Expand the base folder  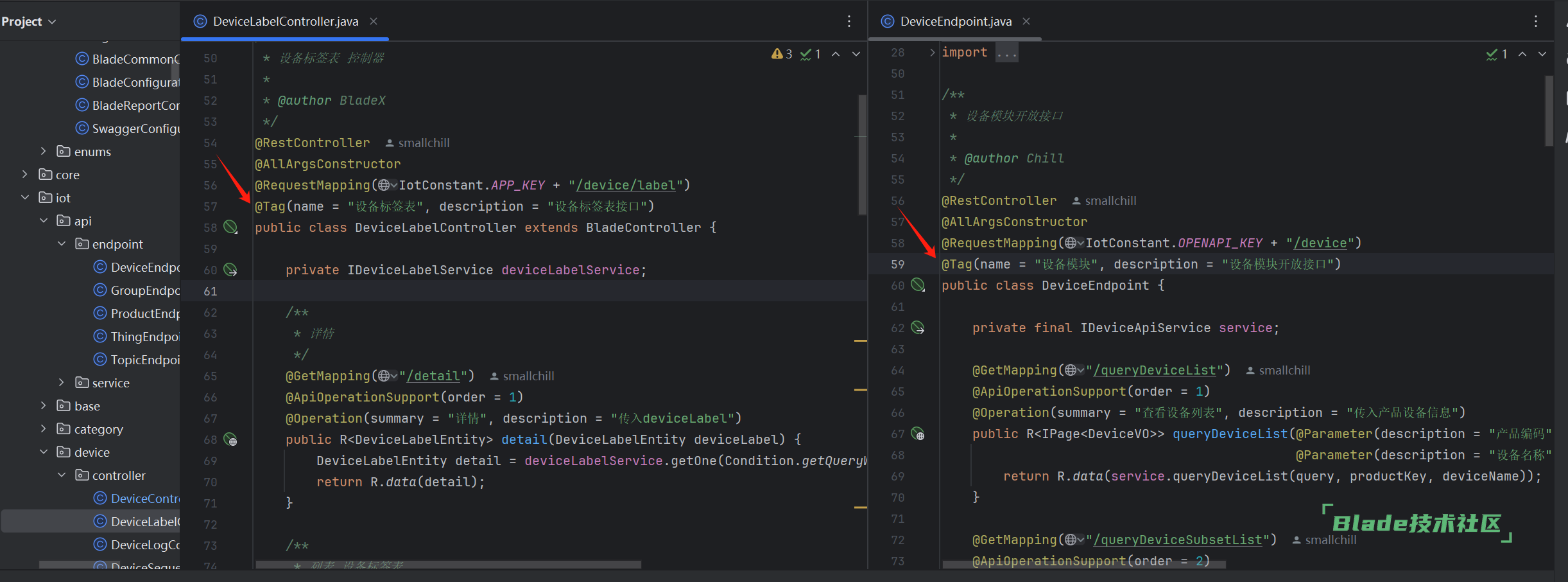coord(43,405)
